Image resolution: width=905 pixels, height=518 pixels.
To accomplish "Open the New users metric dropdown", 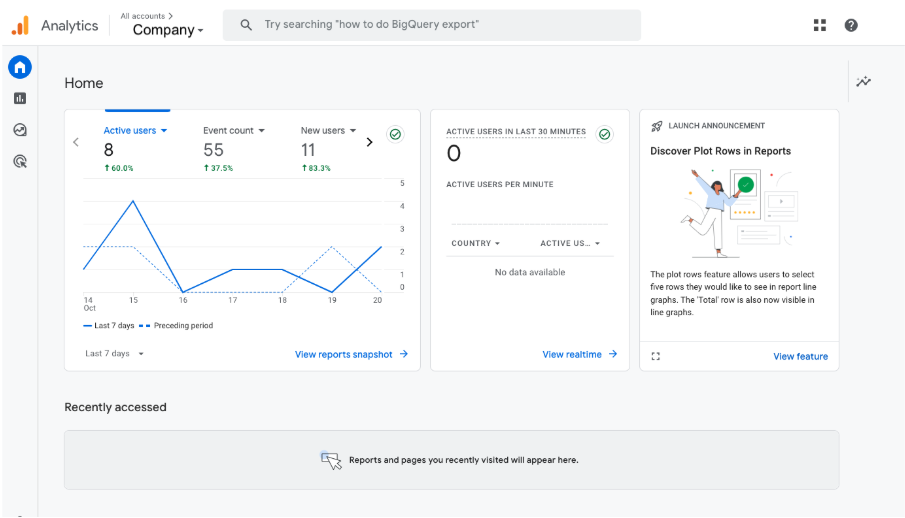I will (328, 131).
